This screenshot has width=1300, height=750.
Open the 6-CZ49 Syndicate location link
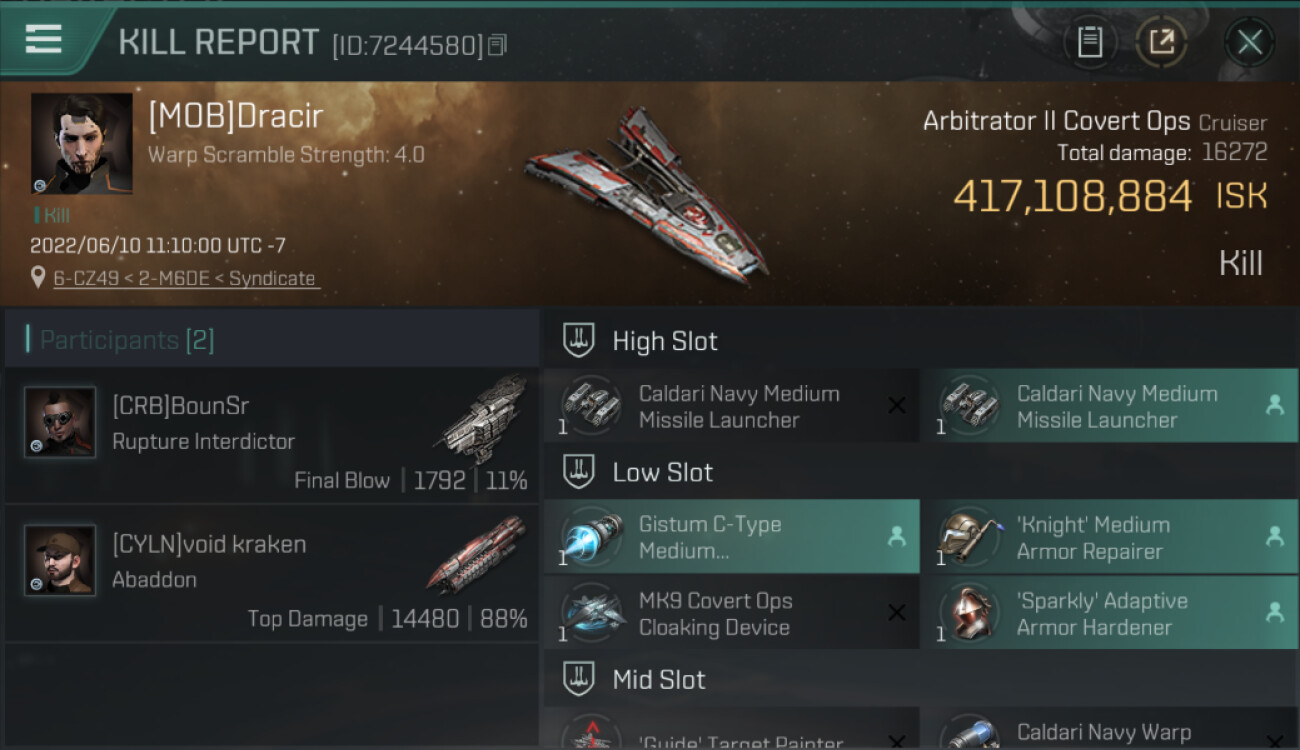coord(185,278)
